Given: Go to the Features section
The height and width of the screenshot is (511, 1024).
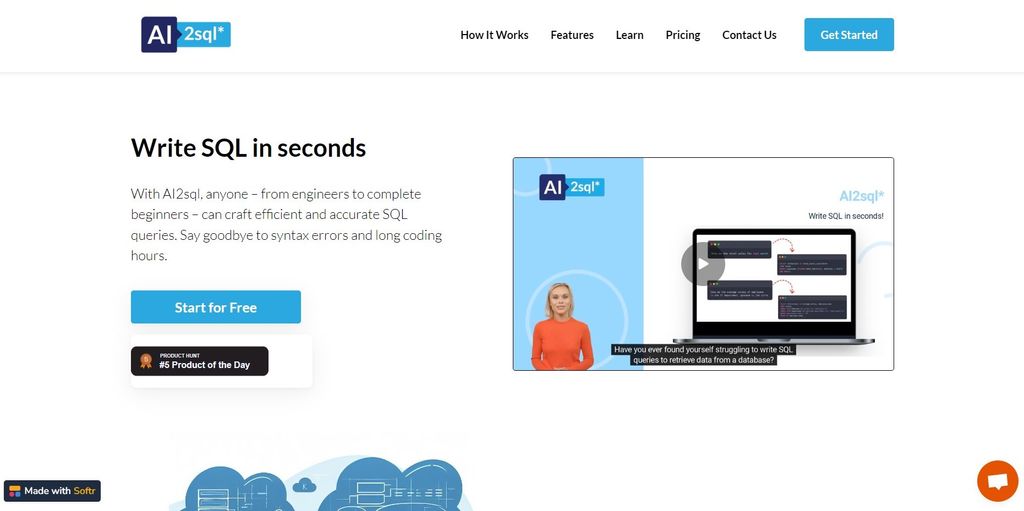Looking at the screenshot, I should click(572, 35).
